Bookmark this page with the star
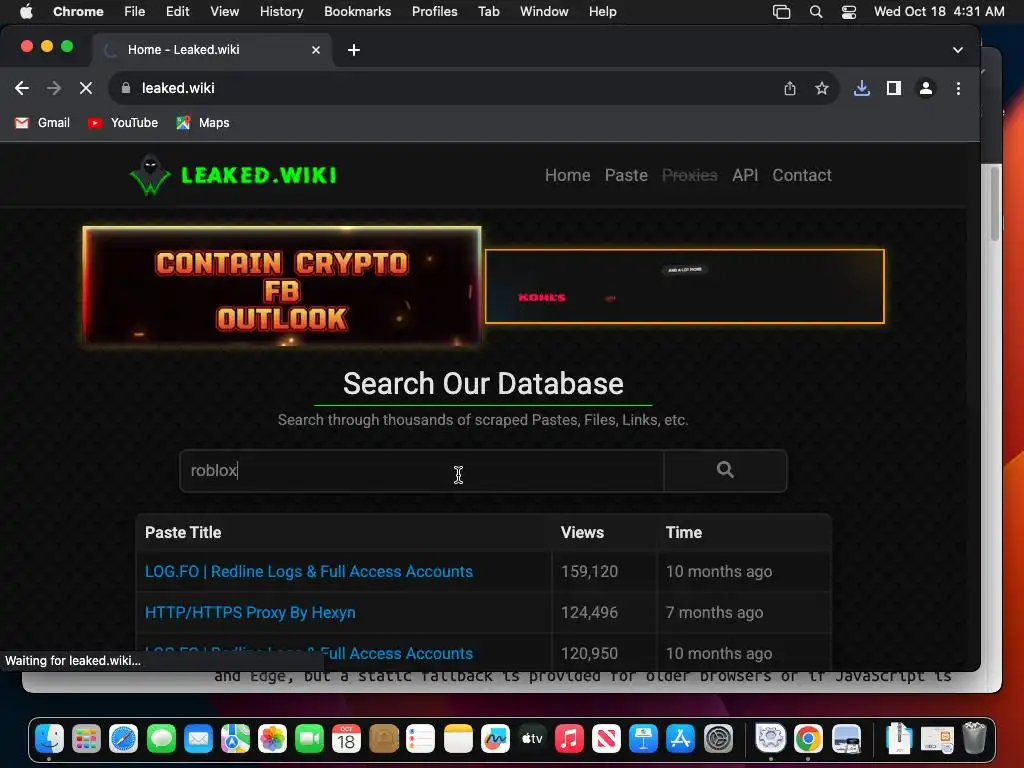 (822, 88)
